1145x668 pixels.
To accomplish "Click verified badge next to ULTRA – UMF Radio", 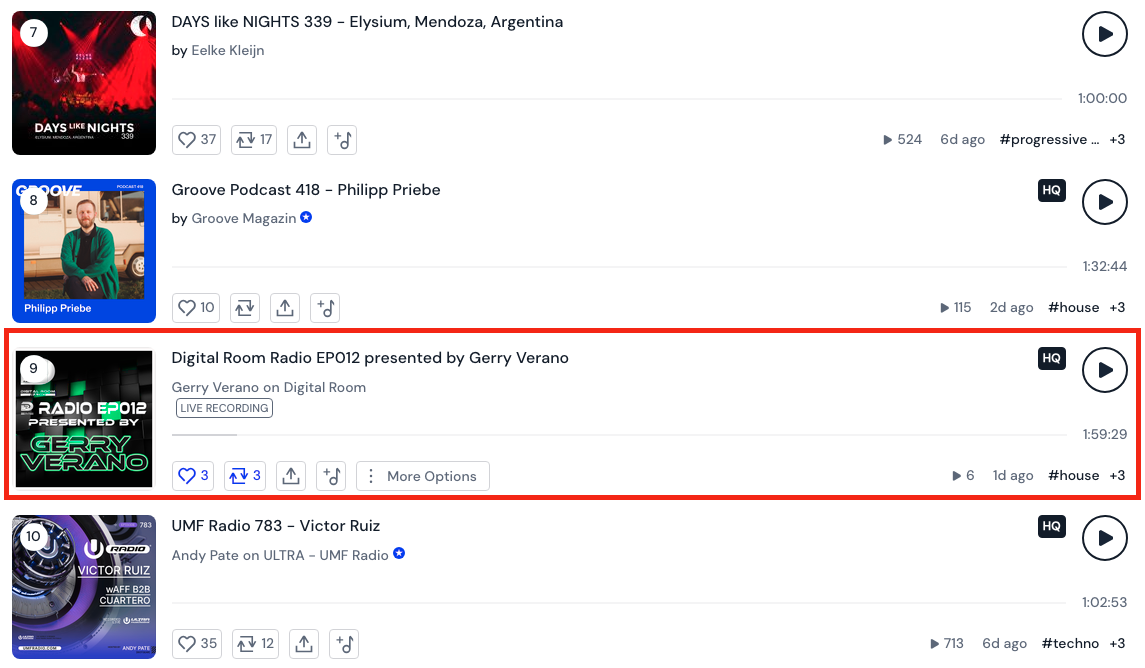I will tap(399, 553).
